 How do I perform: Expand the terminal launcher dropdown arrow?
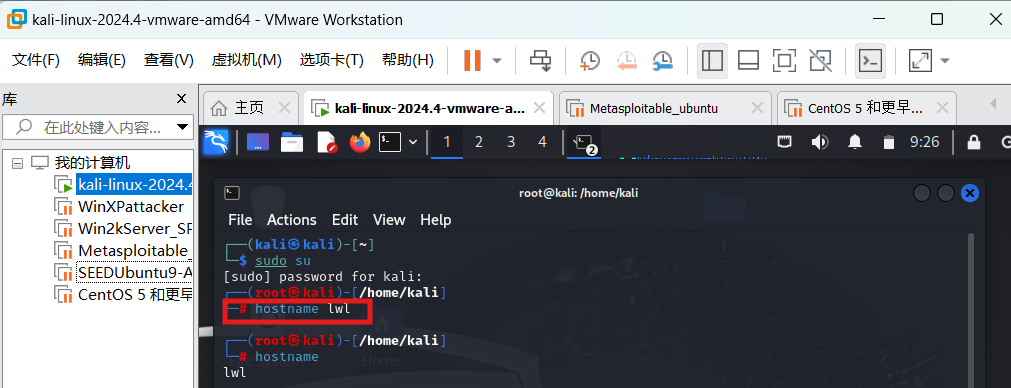pyautogui.click(x=413, y=142)
